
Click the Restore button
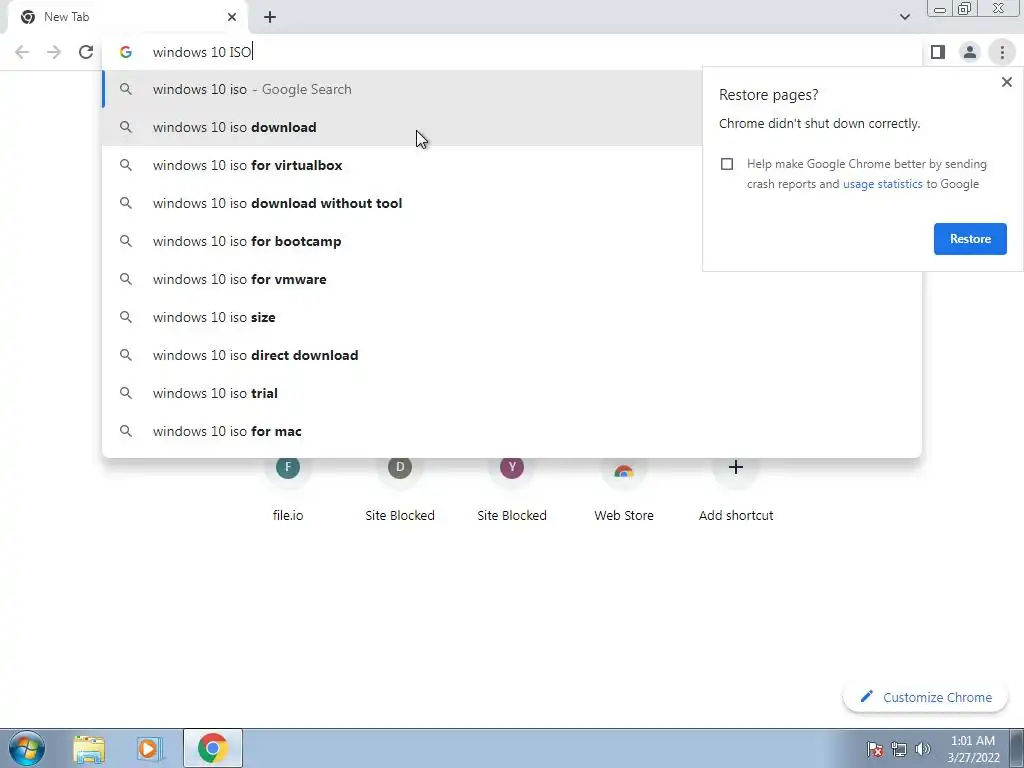click(x=970, y=239)
